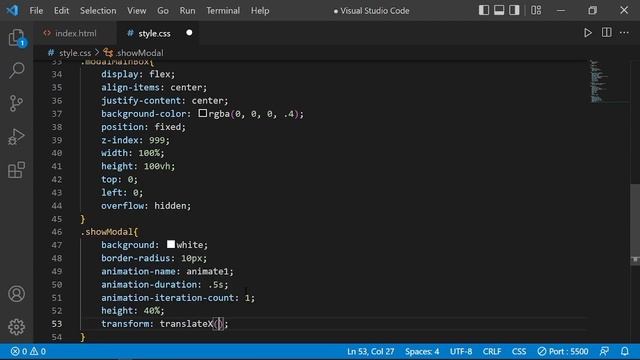Run the file with play button

(x=587, y=33)
